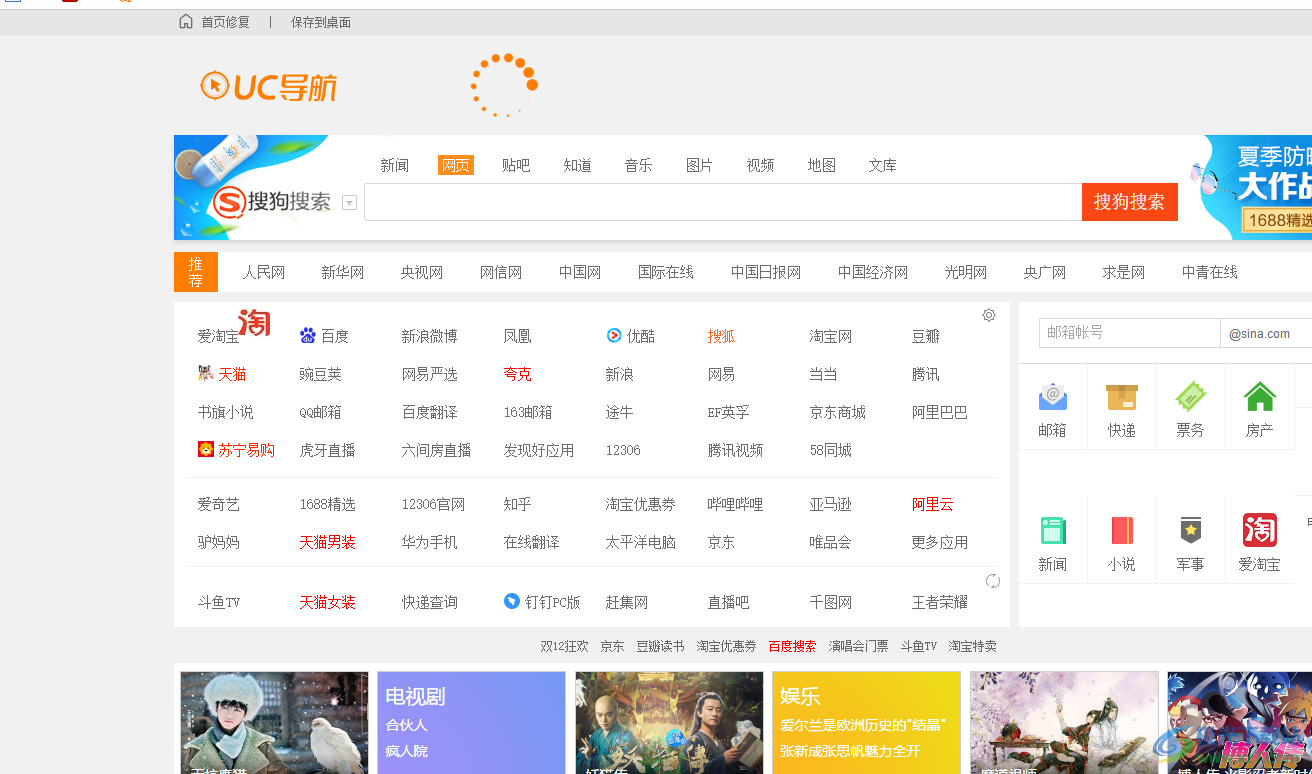
Task: Open the 央视网 link
Action: (422, 272)
